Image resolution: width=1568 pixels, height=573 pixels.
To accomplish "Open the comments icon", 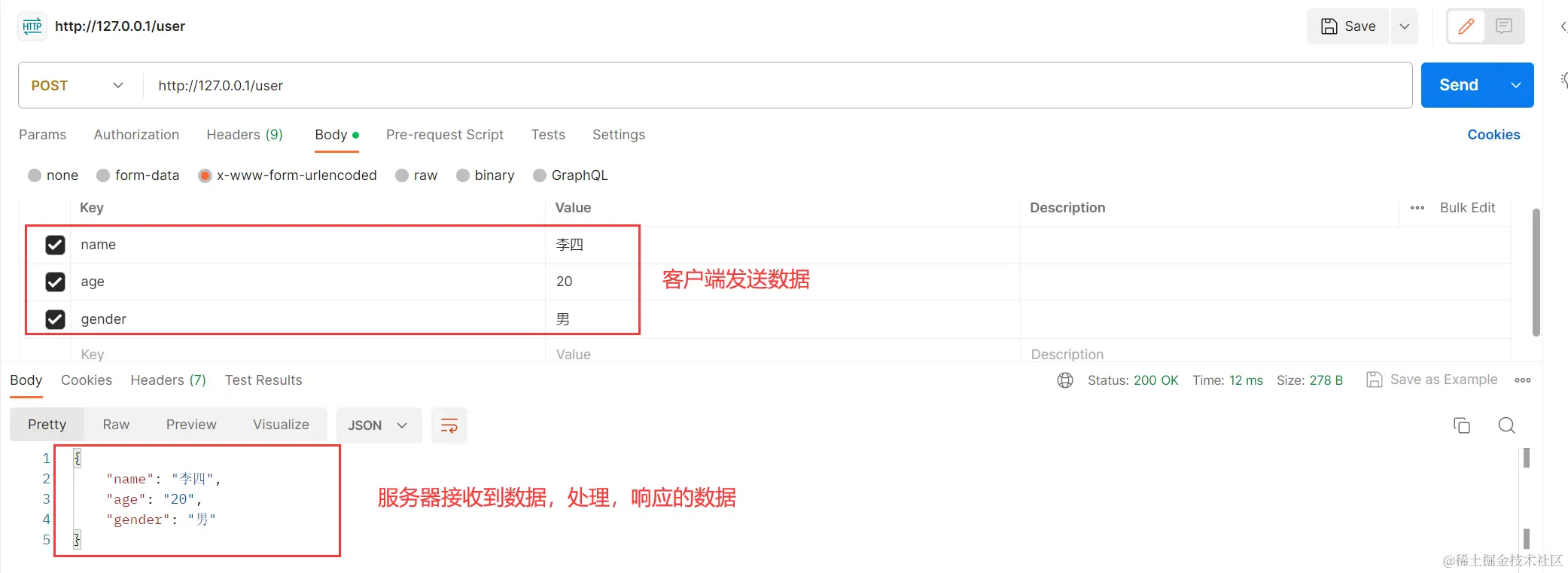I will [1504, 26].
